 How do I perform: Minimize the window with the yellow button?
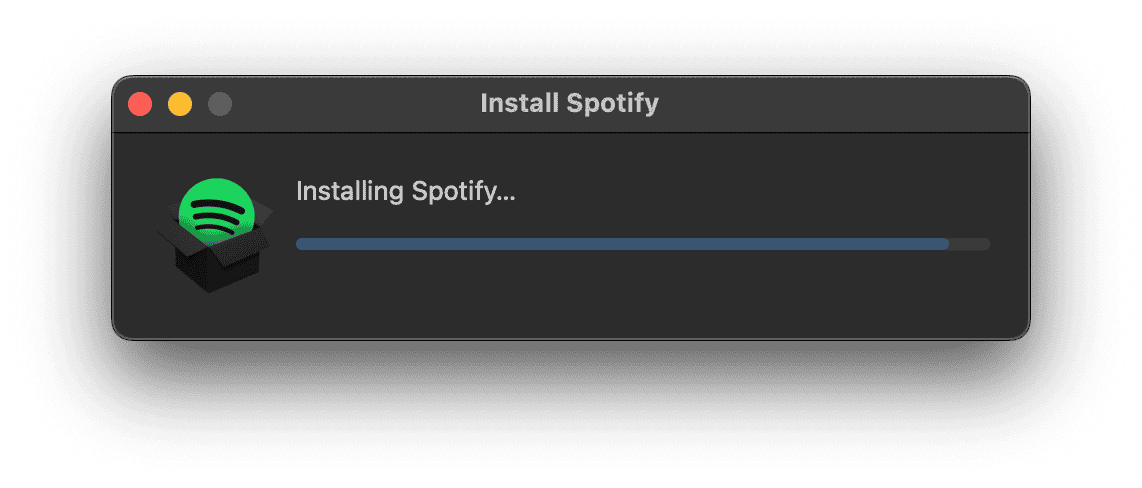point(180,103)
